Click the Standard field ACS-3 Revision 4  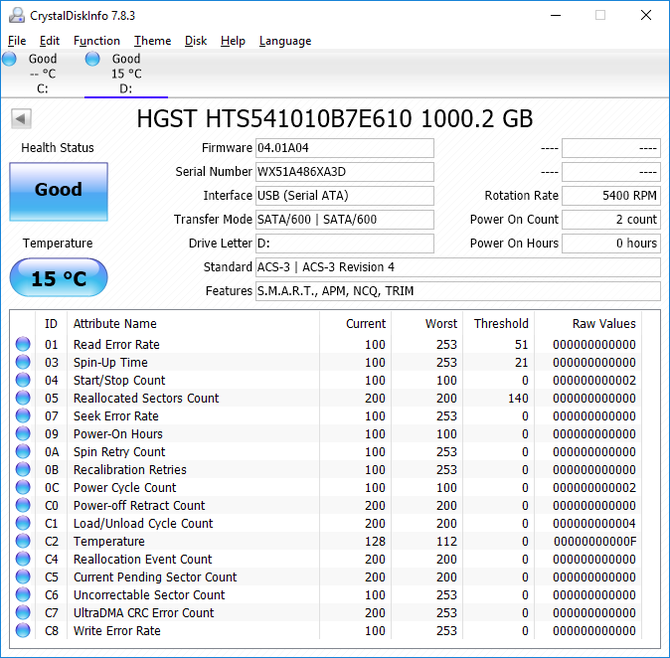coord(458,267)
